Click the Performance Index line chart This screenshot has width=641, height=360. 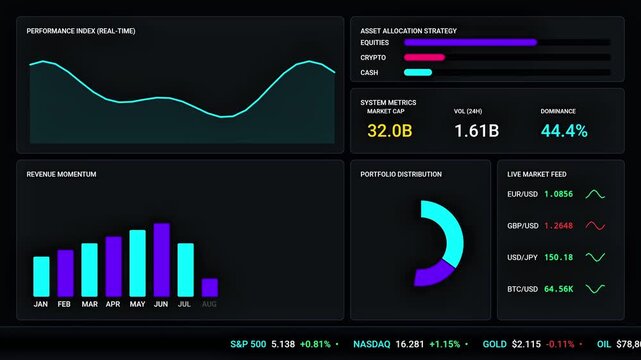(x=182, y=102)
